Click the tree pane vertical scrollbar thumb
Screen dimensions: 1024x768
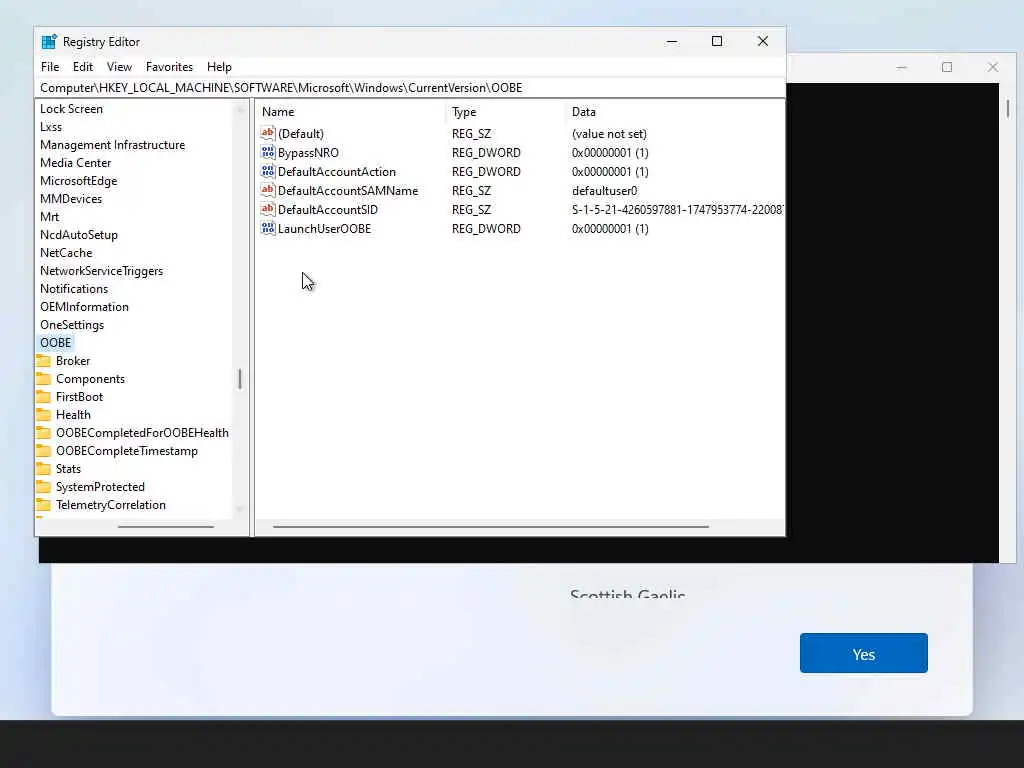pyautogui.click(x=240, y=379)
